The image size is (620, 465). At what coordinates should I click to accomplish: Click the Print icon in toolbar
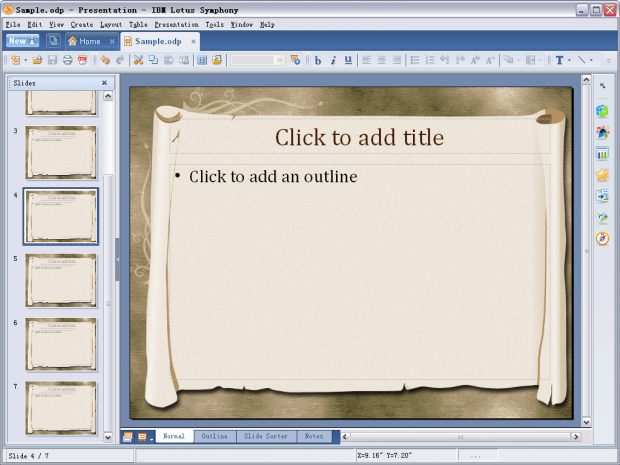tap(67, 60)
